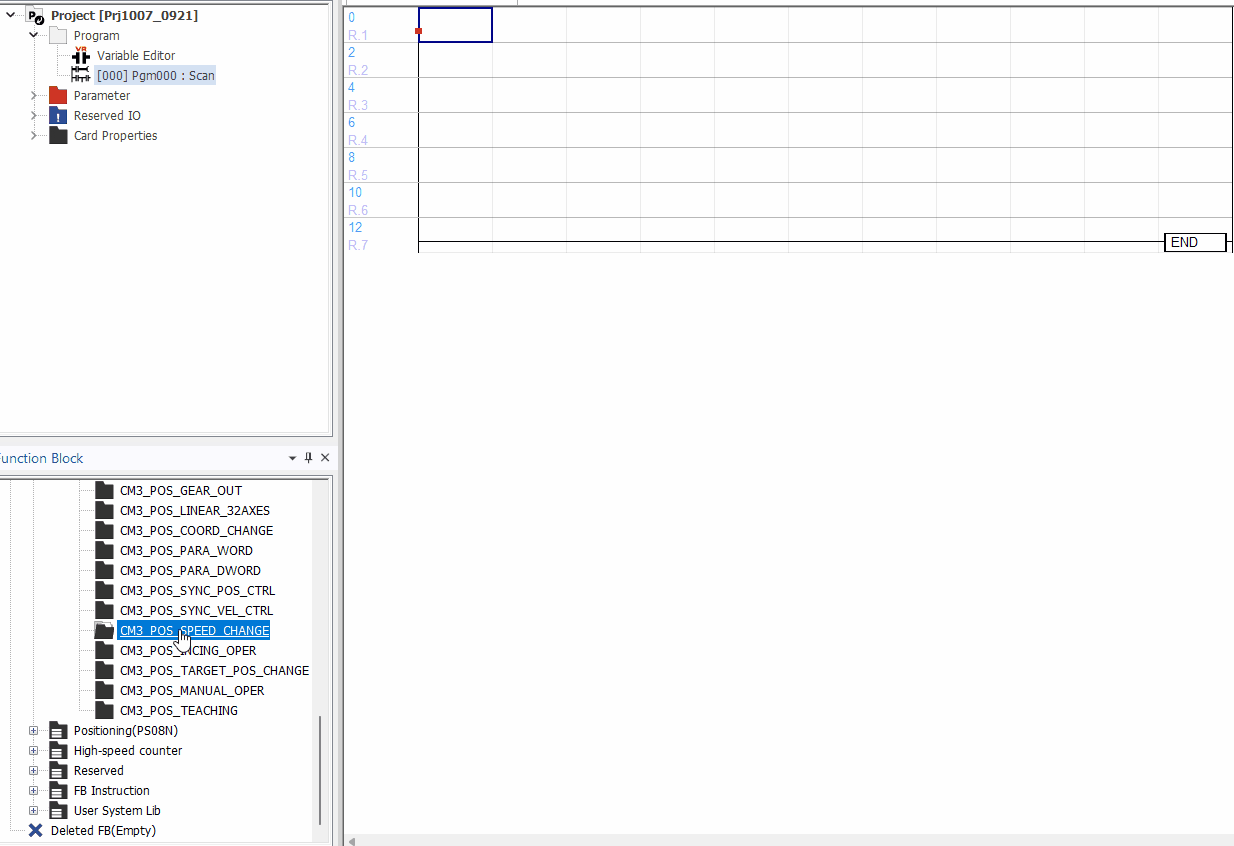Viewport: 1234px width, 846px height.
Task: Expand the FB Instruction node
Action: (x=34, y=791)
